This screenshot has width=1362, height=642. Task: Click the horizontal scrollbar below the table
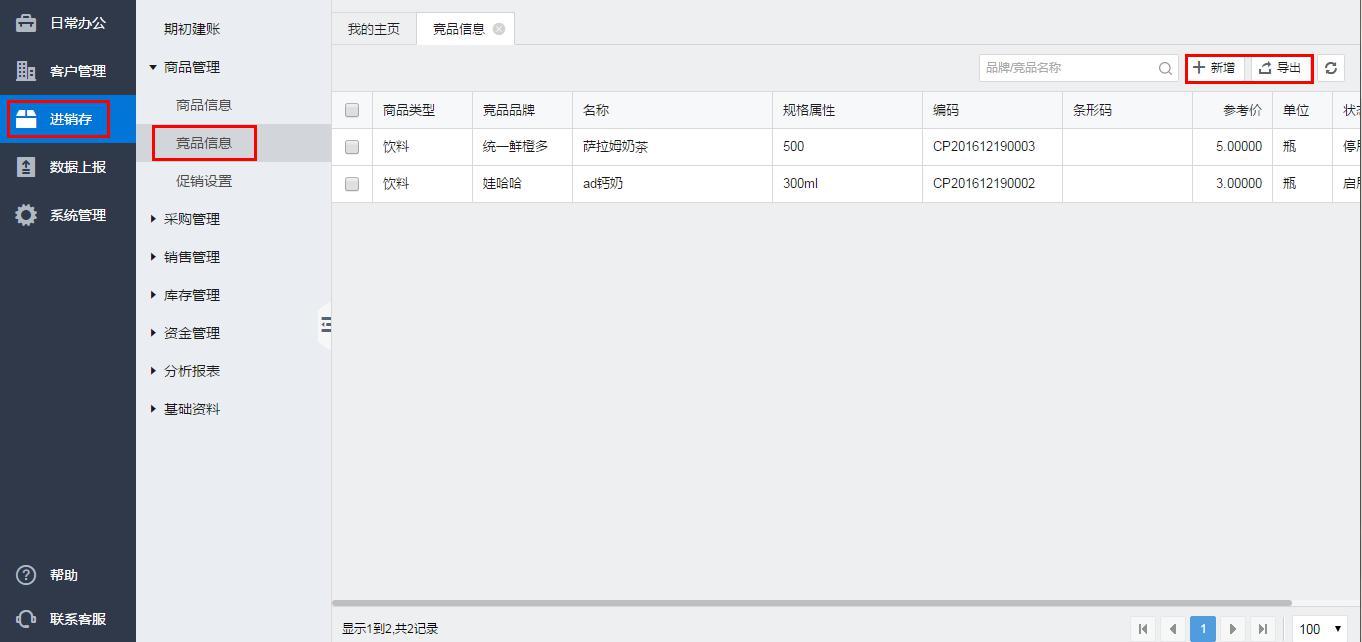click(x=811, y=603)
